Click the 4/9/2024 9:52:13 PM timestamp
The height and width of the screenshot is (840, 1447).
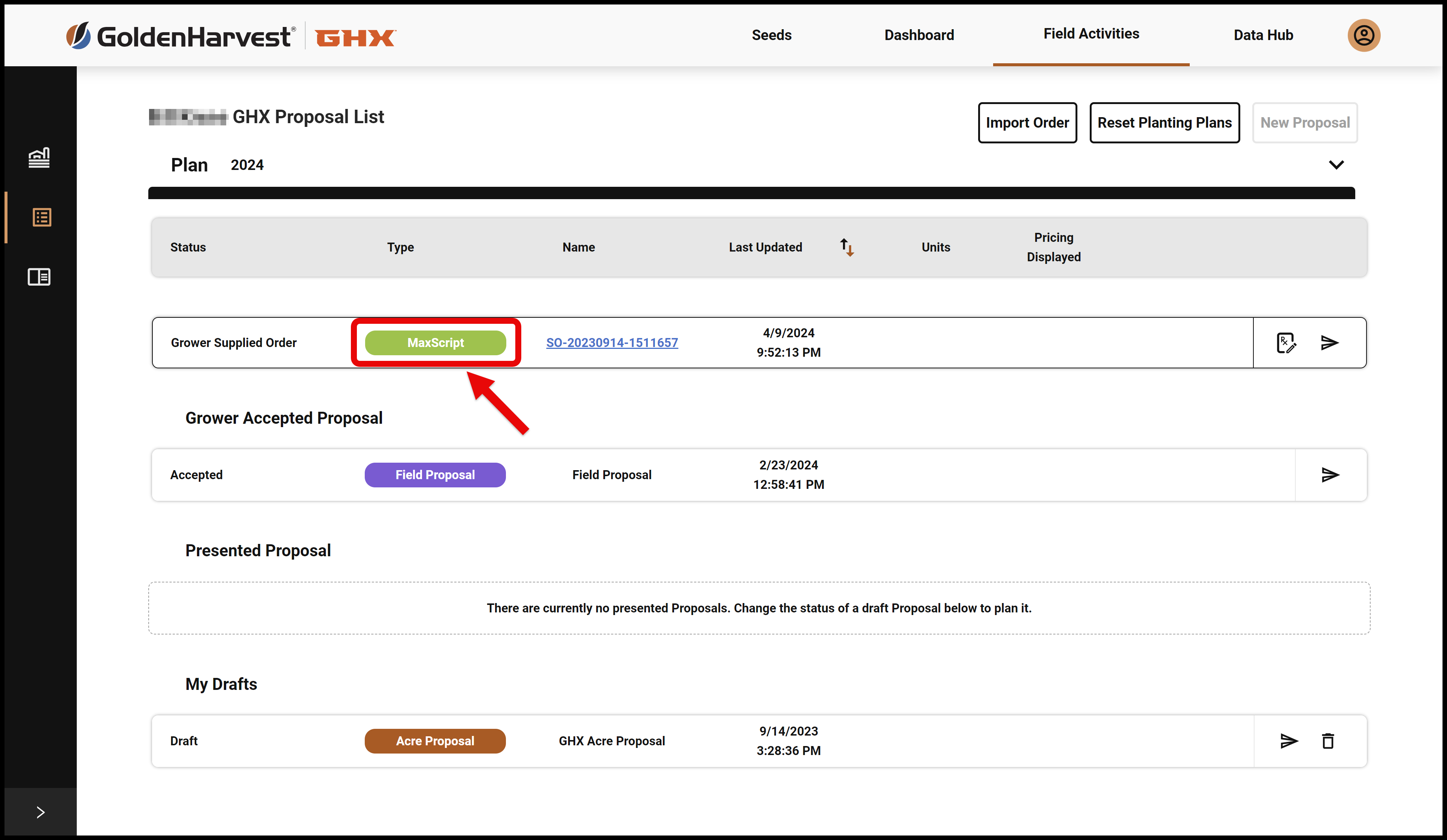(788, 343)
